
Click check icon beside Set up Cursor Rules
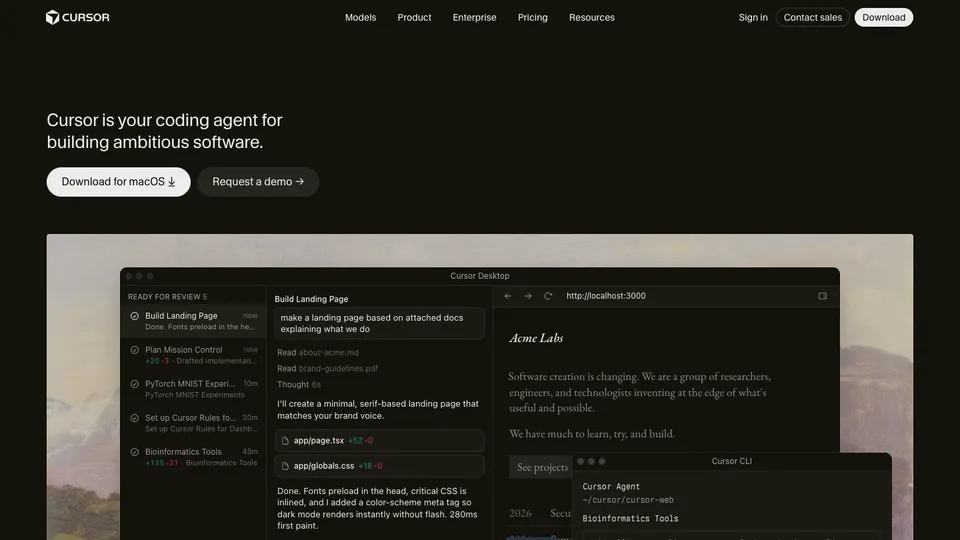(135, 418)
